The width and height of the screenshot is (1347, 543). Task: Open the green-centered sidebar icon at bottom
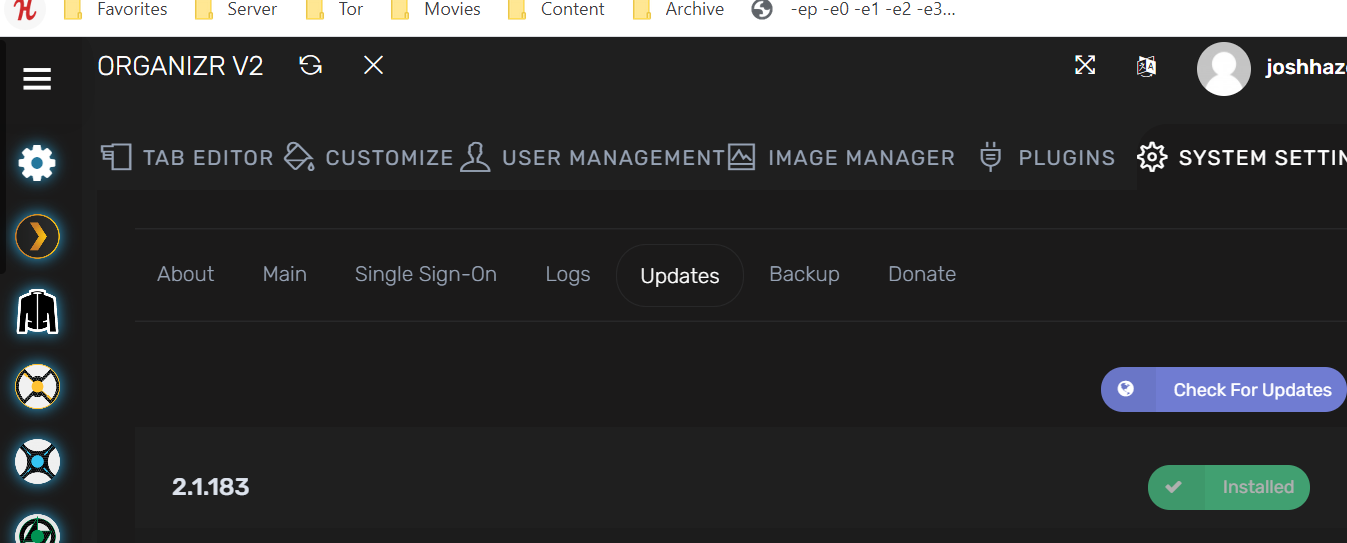37,530
